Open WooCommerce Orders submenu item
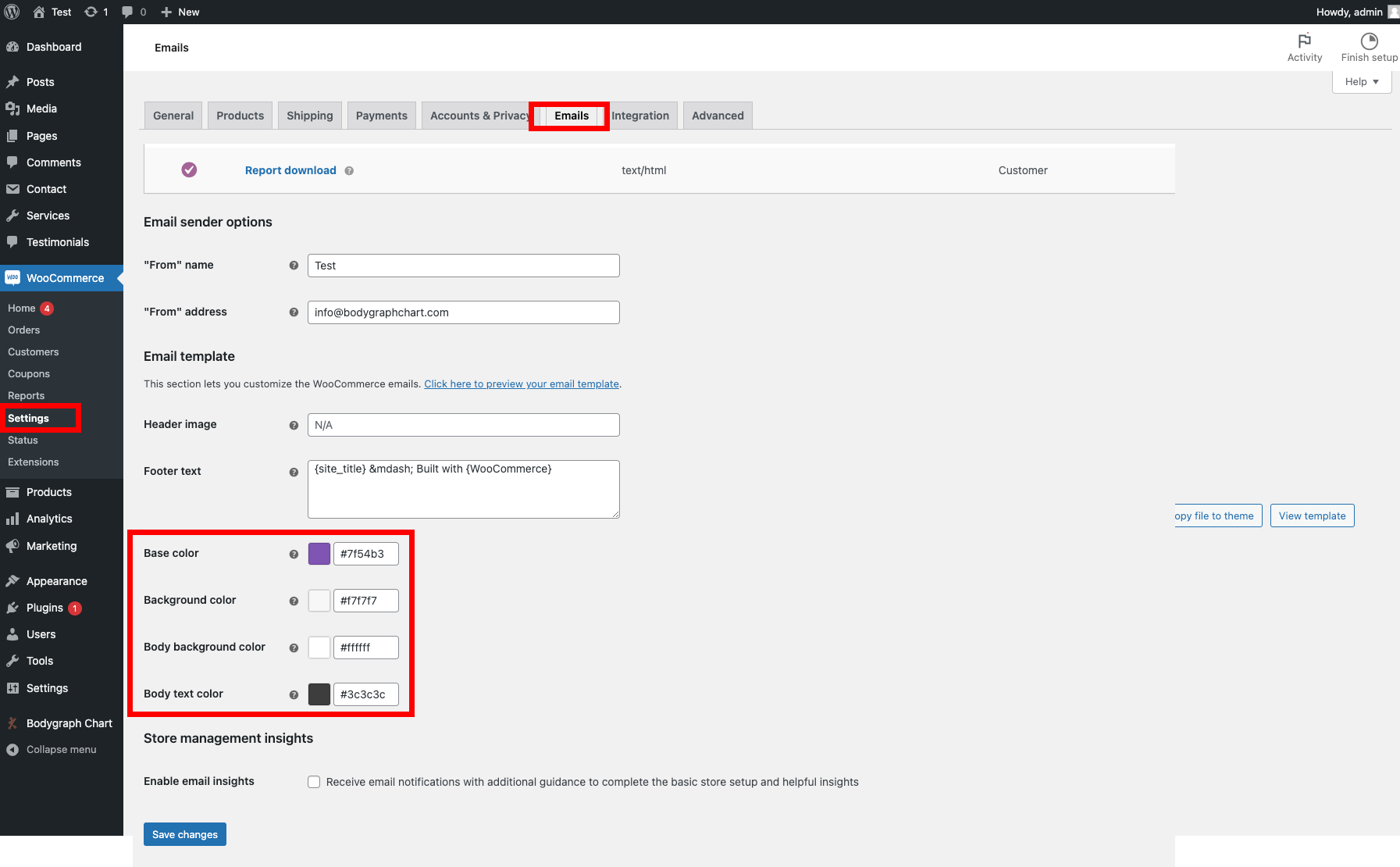The image size is (1400, 867). tap(24, 330)
